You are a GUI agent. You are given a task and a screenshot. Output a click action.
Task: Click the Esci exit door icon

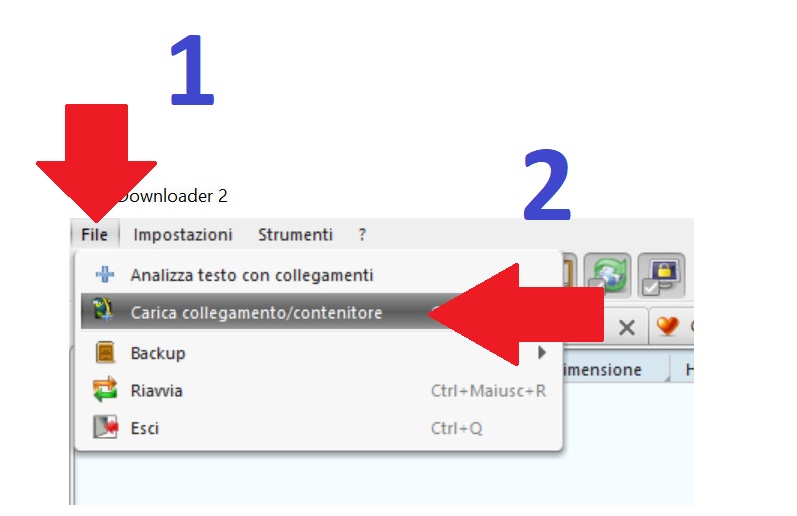[105, 427]
